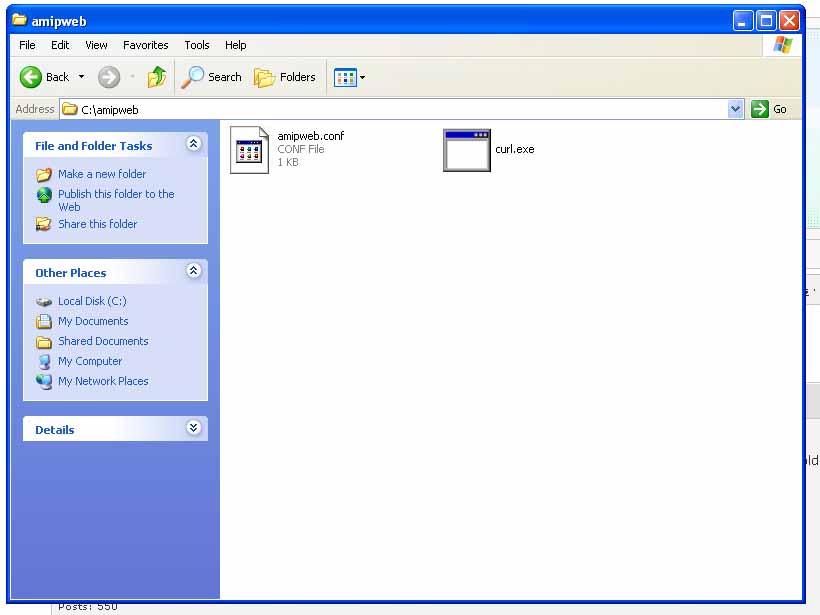Click the Up folder level icon
Screen dimensions: 820x615
click(x=157, y=77)
